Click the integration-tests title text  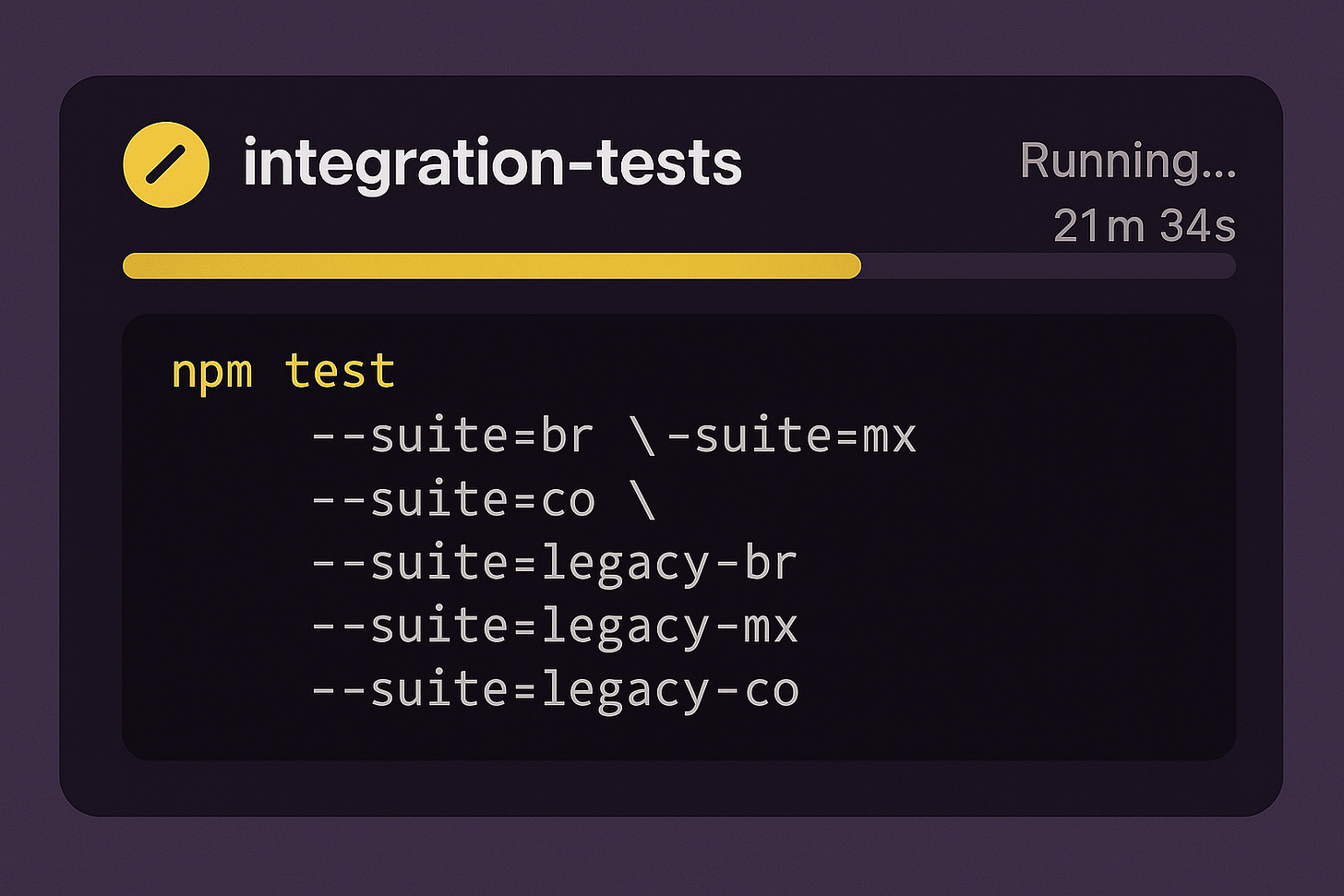click(492, 163)
